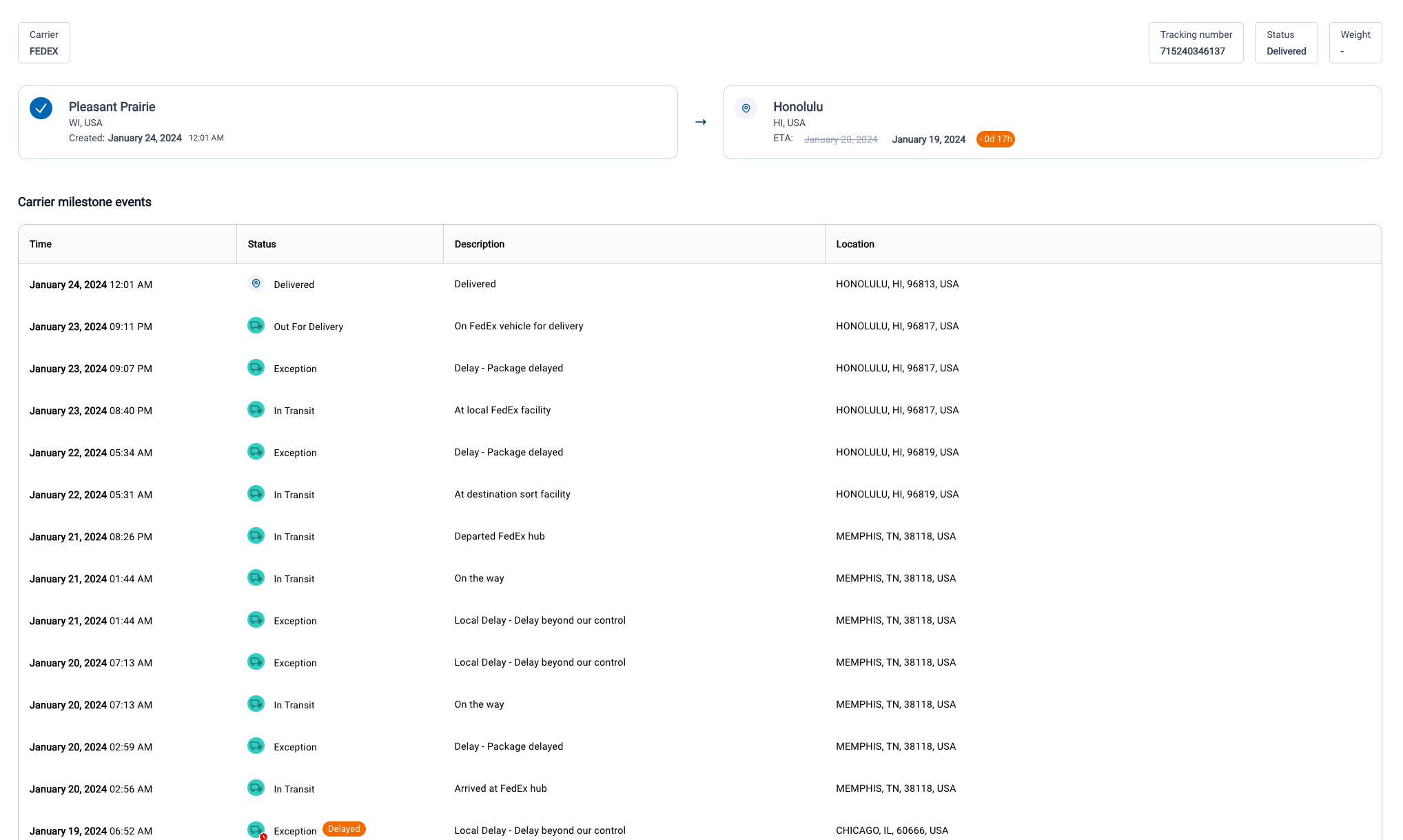Click the orange -0d 17h ETA badge
The width and height of the screenshot is (1403, 840).
(995, 139)
